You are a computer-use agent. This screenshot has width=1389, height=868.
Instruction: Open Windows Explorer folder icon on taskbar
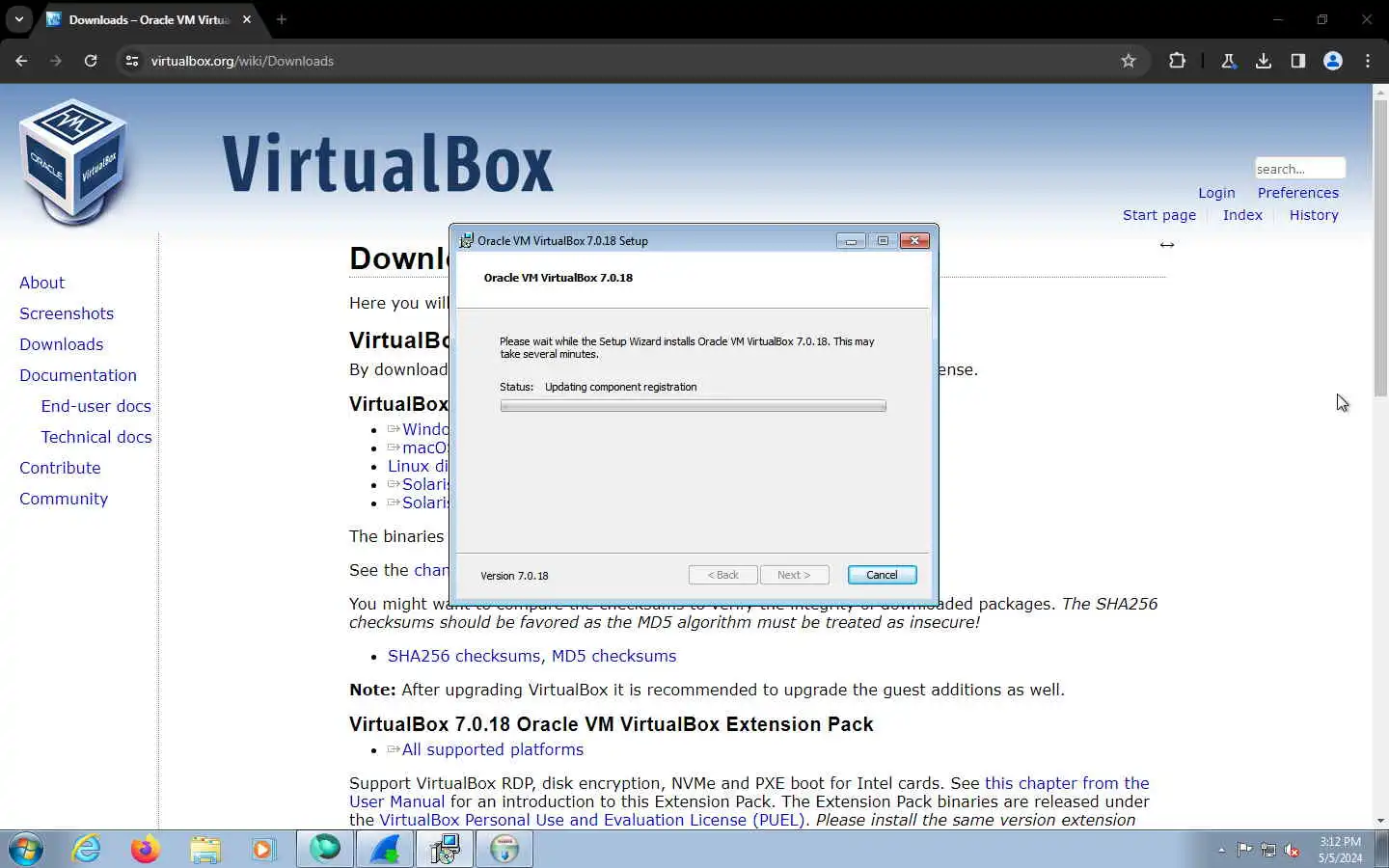[x=204, y=849]
